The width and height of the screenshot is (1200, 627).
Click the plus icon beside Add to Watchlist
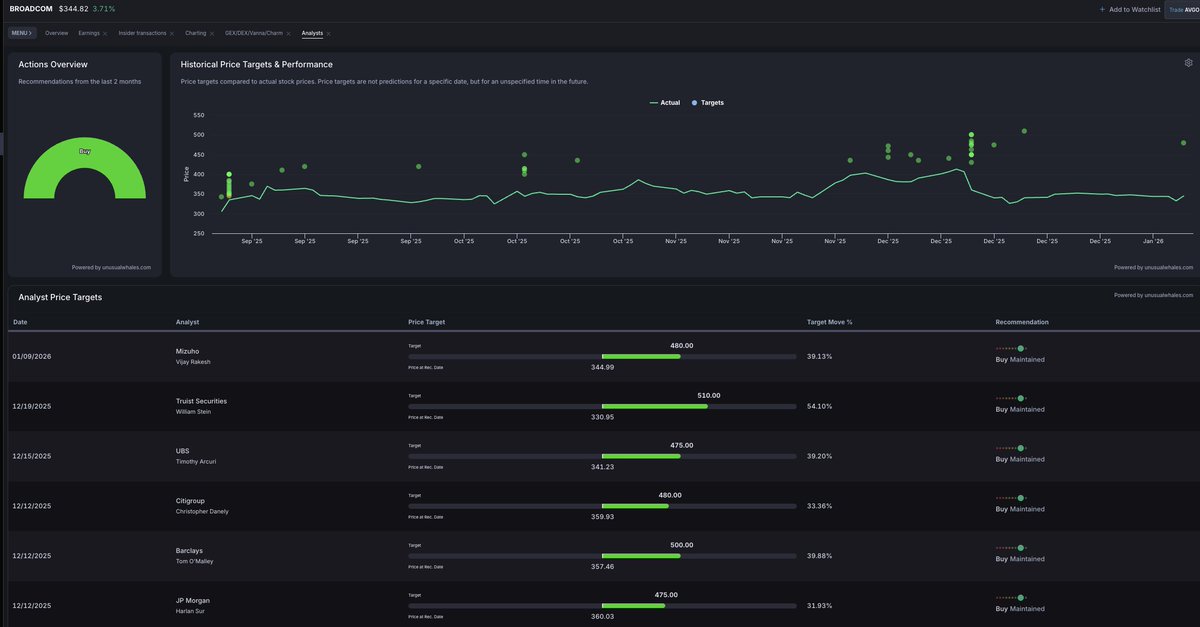coord(1102,9)
